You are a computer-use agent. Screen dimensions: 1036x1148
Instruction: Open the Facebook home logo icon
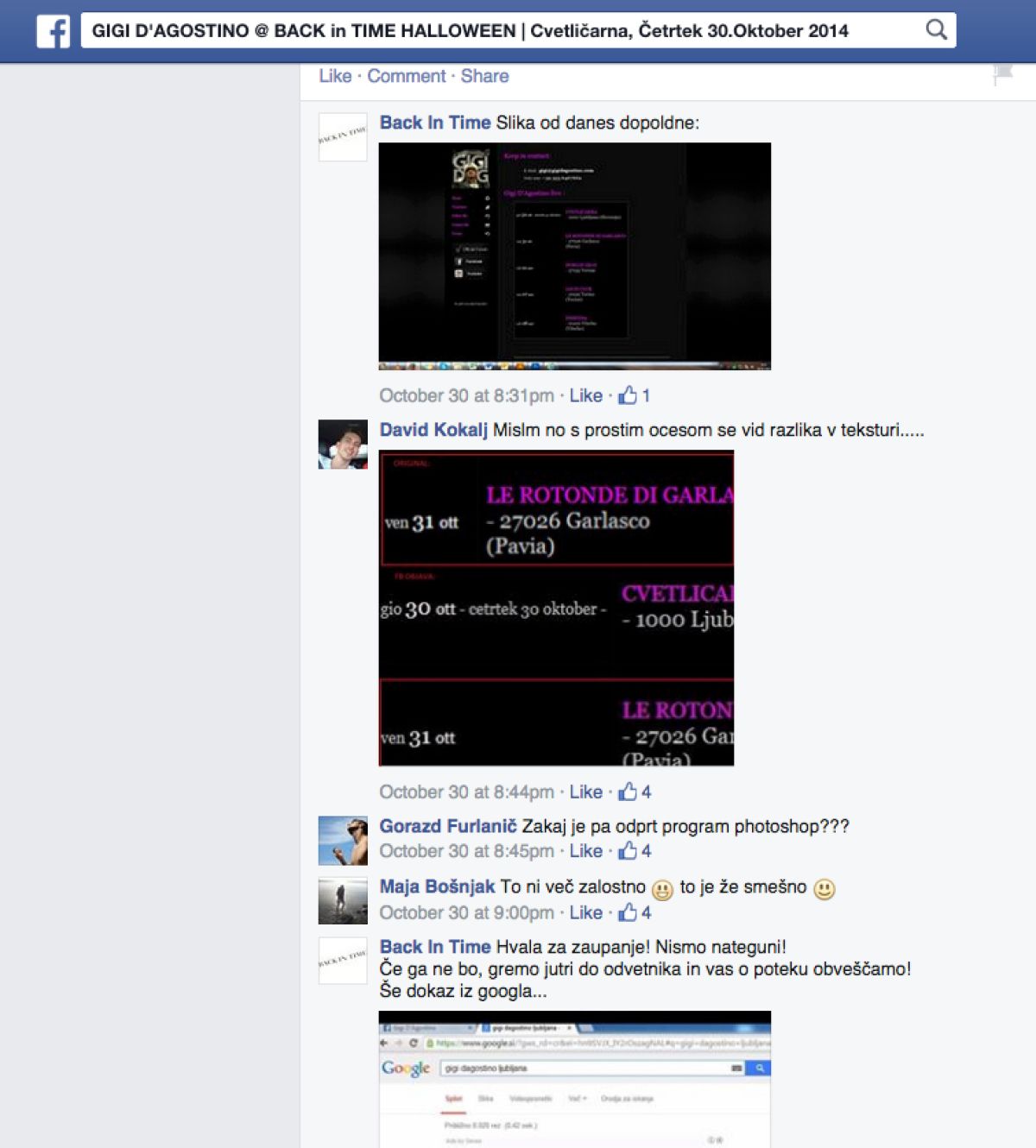[54, 31]
